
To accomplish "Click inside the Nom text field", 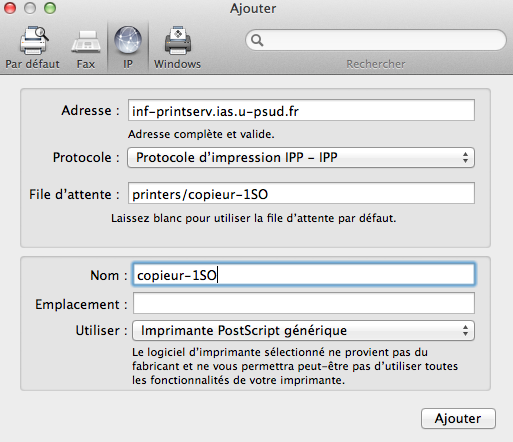I will [304, 275].
